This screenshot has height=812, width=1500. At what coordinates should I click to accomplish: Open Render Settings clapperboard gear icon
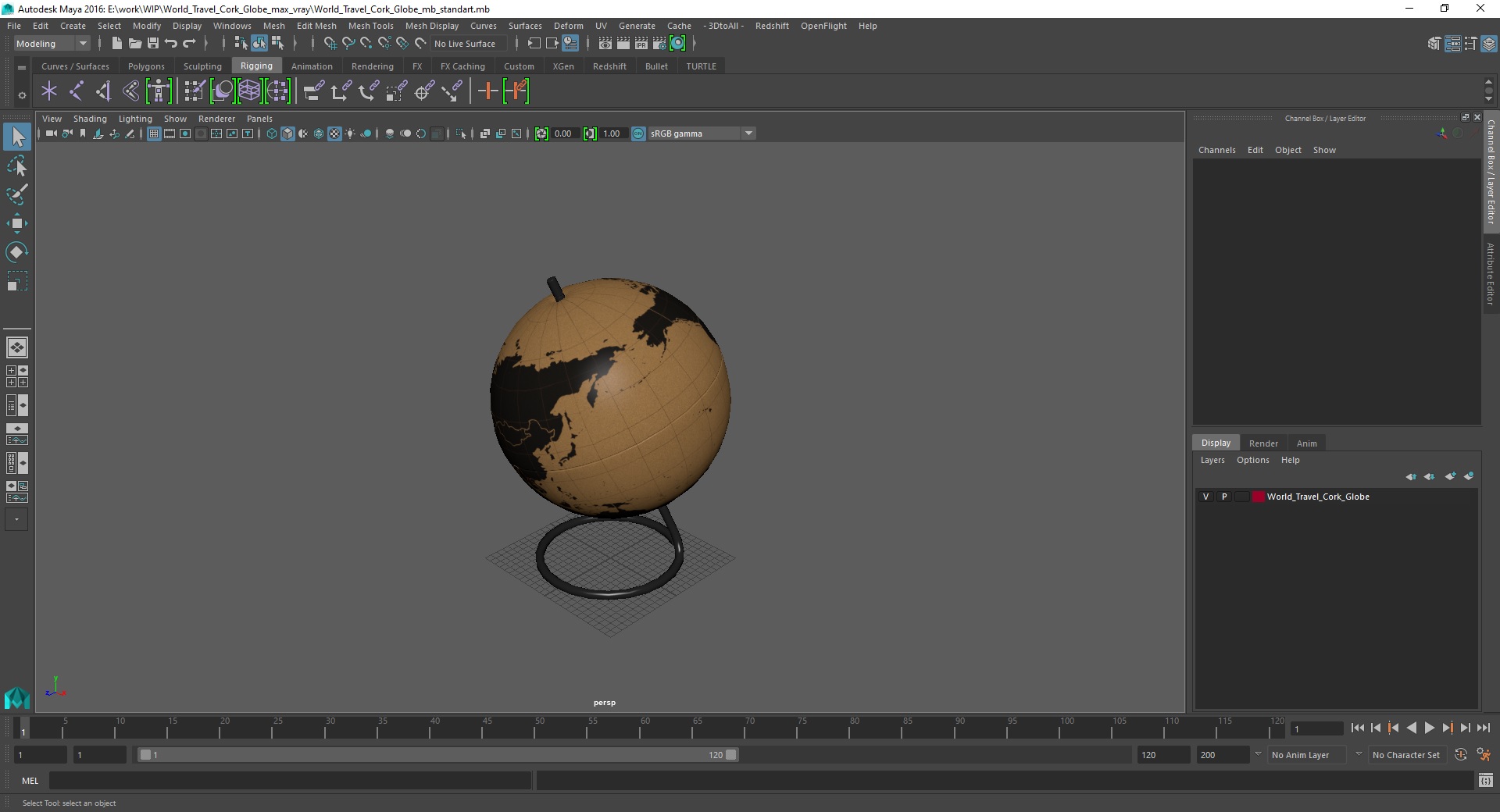coord(659,44)
